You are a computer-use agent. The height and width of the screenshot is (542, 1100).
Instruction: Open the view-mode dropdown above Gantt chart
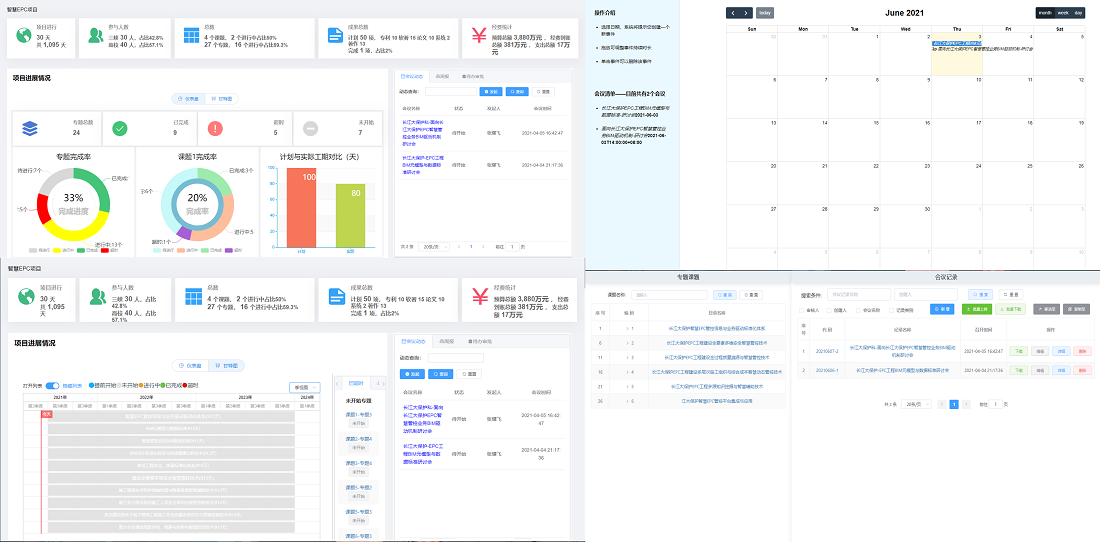pos(304,387)
